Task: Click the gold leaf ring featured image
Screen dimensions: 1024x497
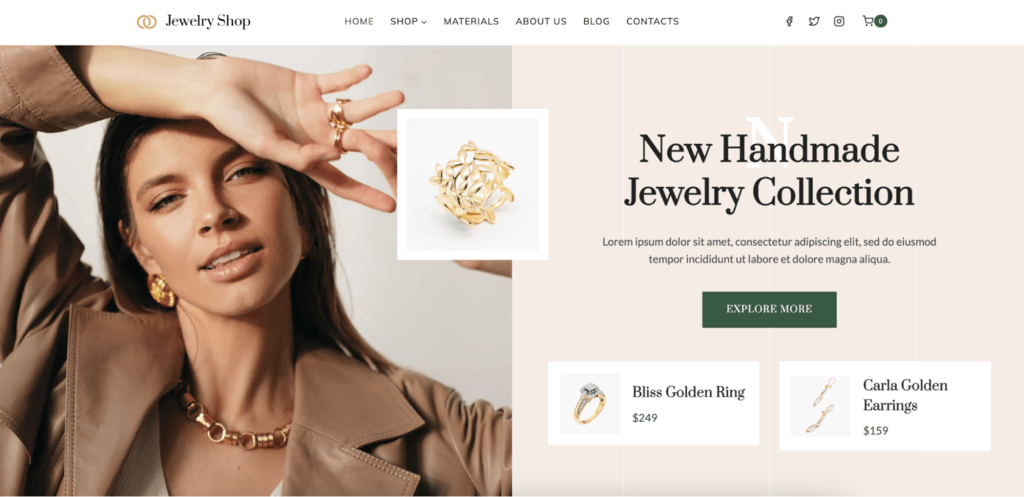Action: pos(473,184)
